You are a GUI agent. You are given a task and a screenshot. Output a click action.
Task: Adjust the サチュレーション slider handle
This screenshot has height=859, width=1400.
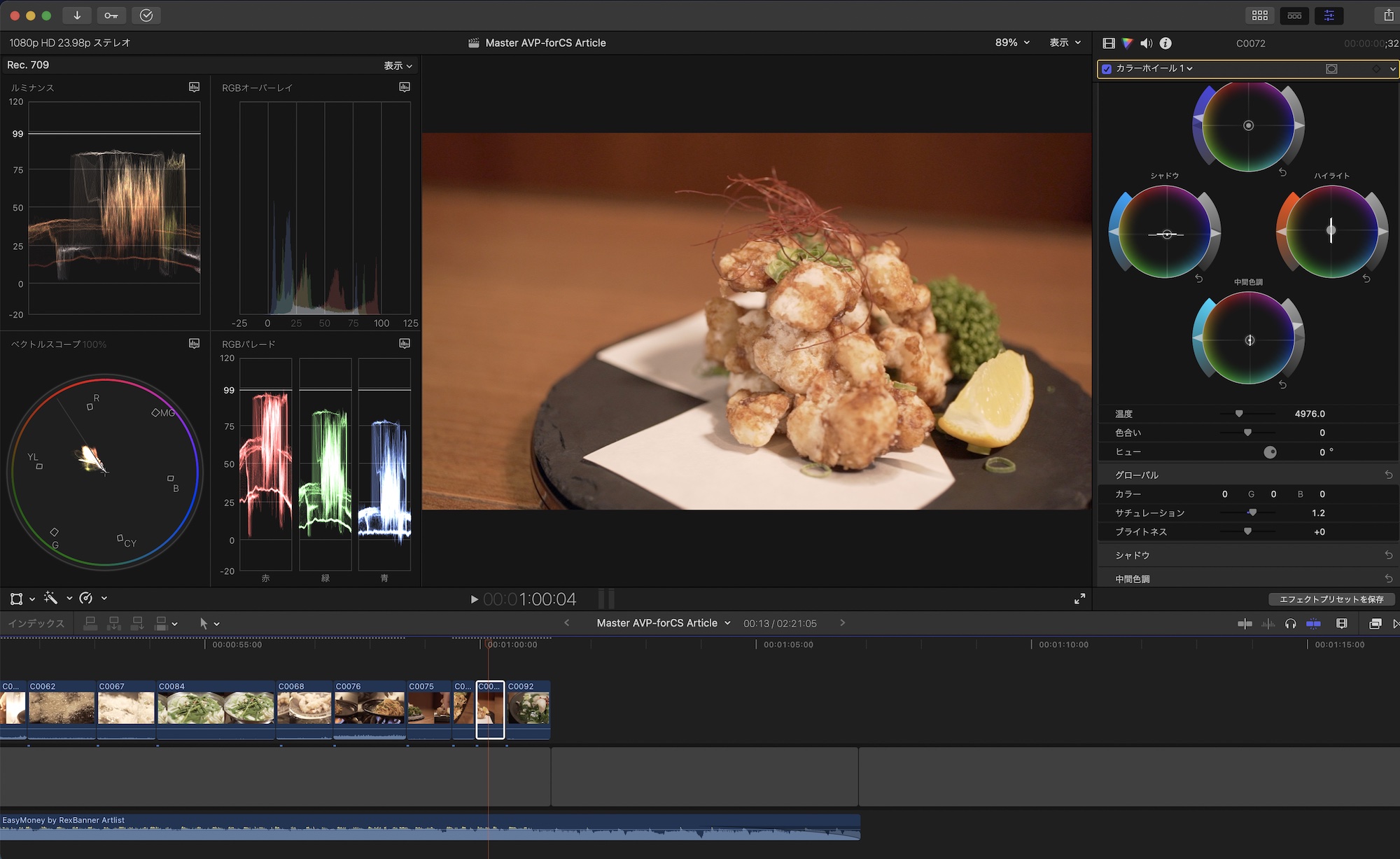click(1252, 512)
